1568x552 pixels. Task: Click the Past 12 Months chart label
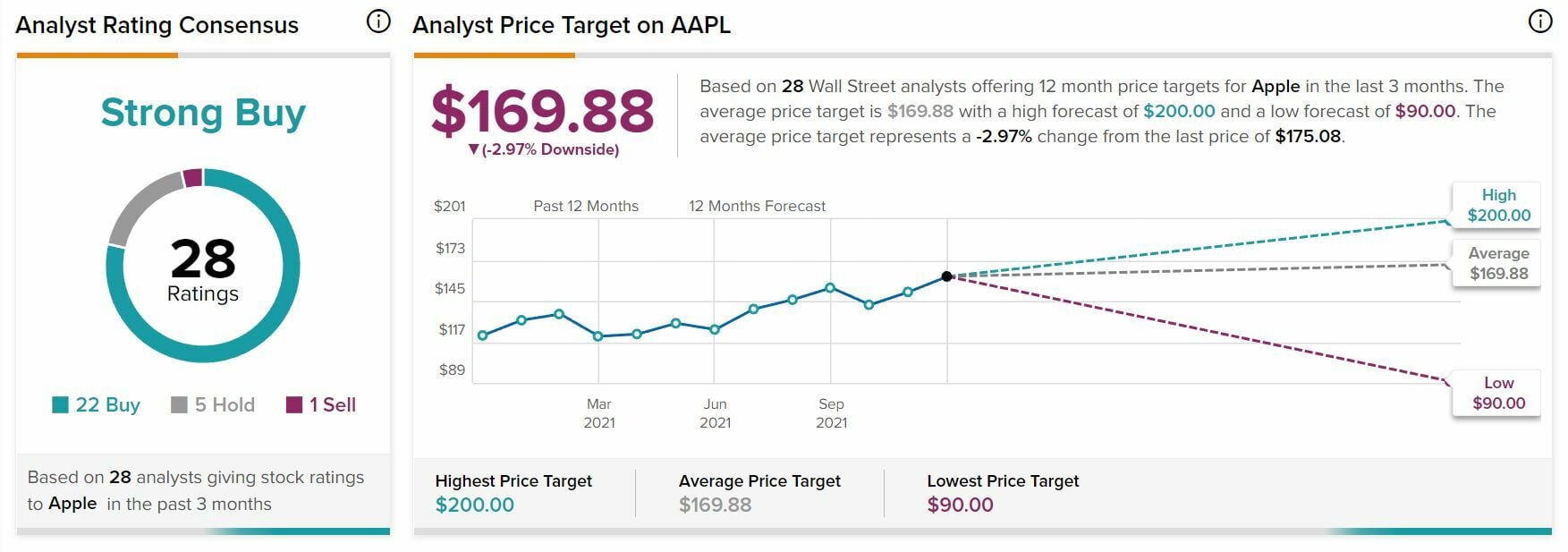(586, 206)
